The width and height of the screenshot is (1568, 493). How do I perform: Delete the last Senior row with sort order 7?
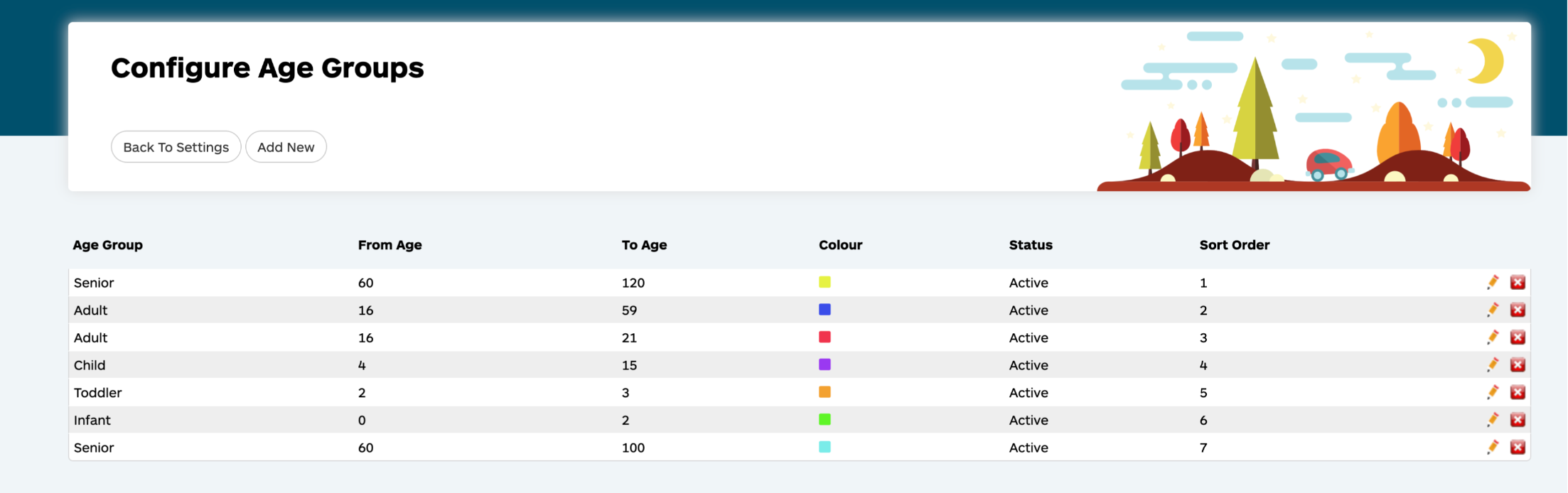(x=1518, y=447)
